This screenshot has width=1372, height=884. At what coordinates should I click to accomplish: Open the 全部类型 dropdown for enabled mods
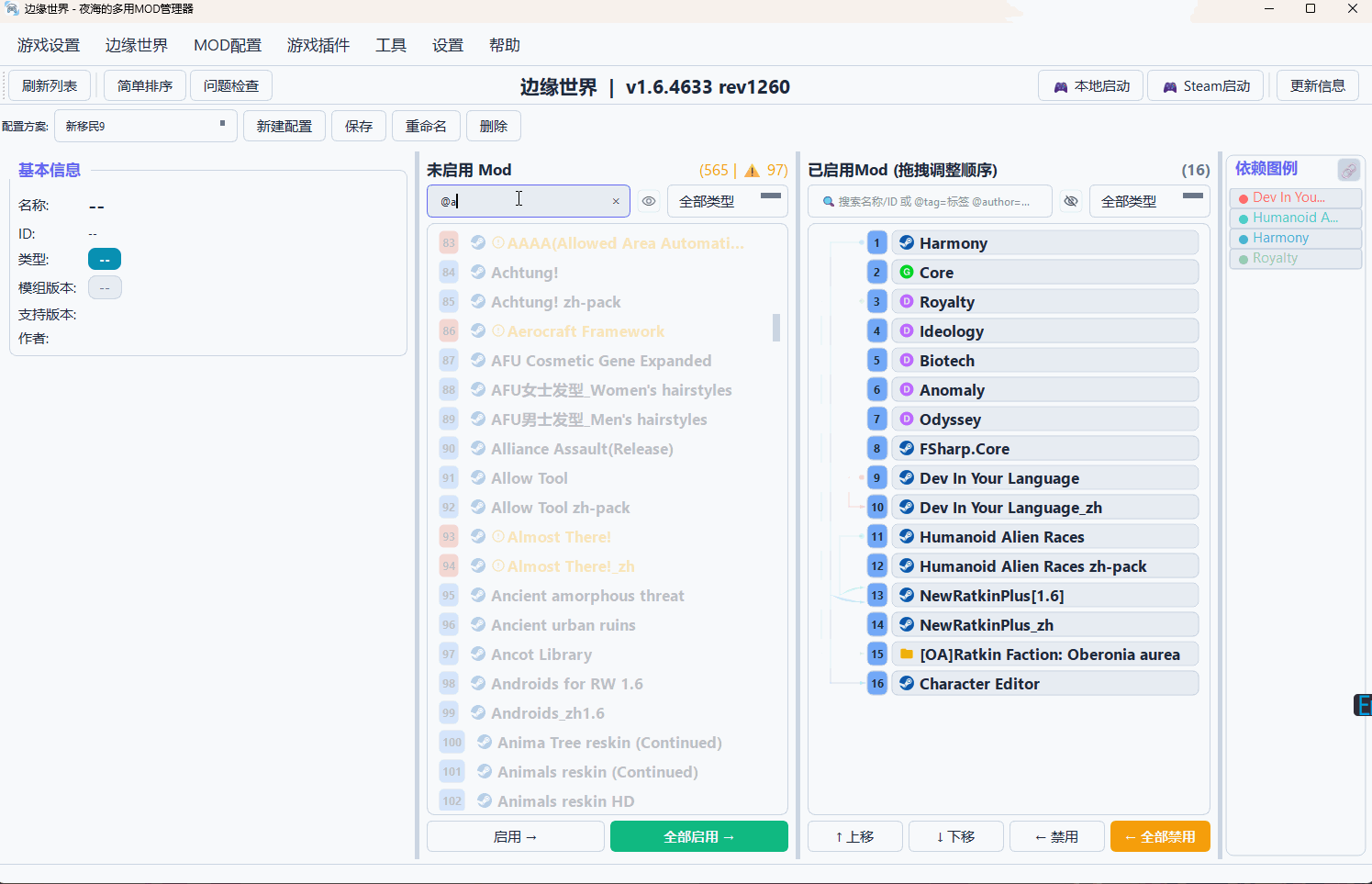[x=1149, y=200]
